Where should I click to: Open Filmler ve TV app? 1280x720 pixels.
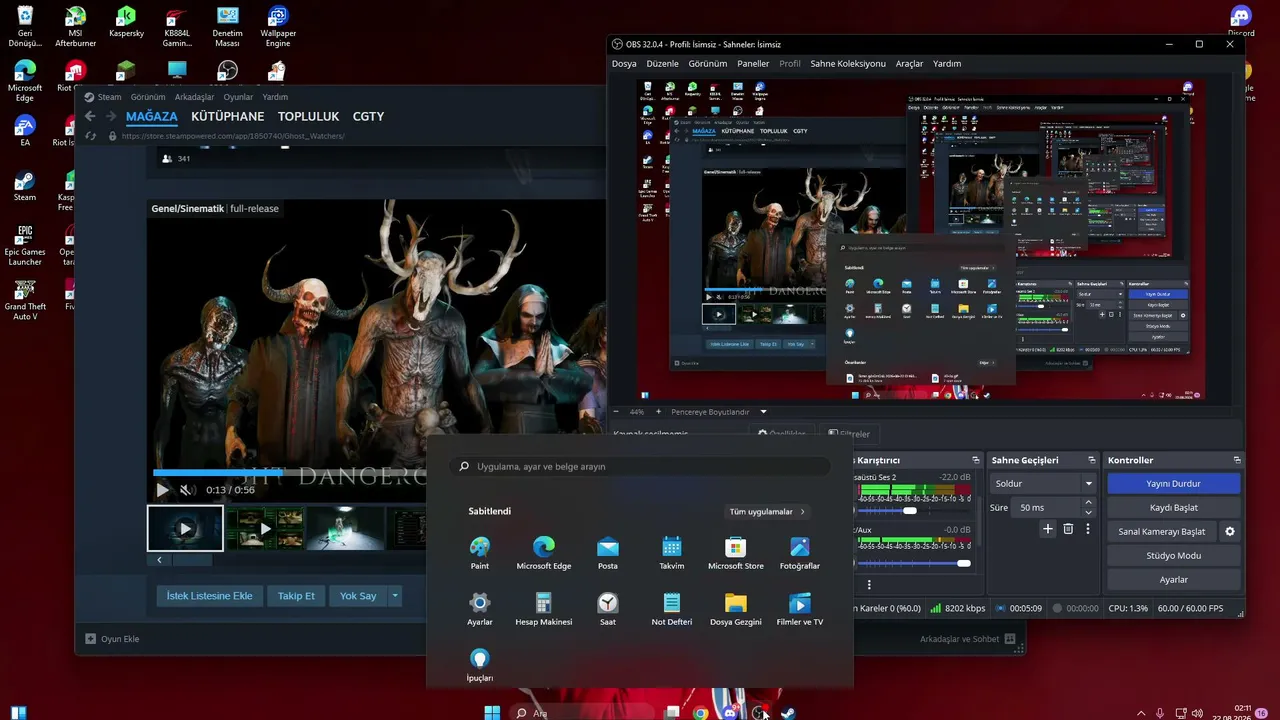click(800, 608)
